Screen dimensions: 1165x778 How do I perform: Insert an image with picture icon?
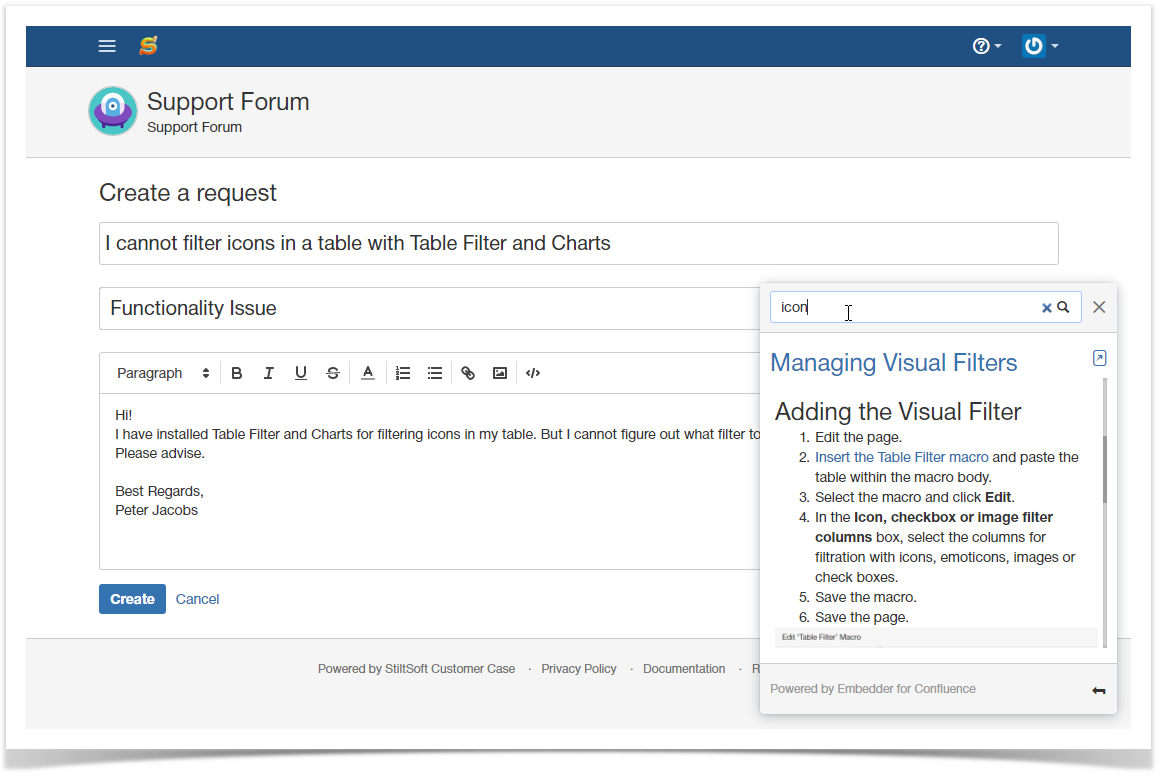click(500, 373)
